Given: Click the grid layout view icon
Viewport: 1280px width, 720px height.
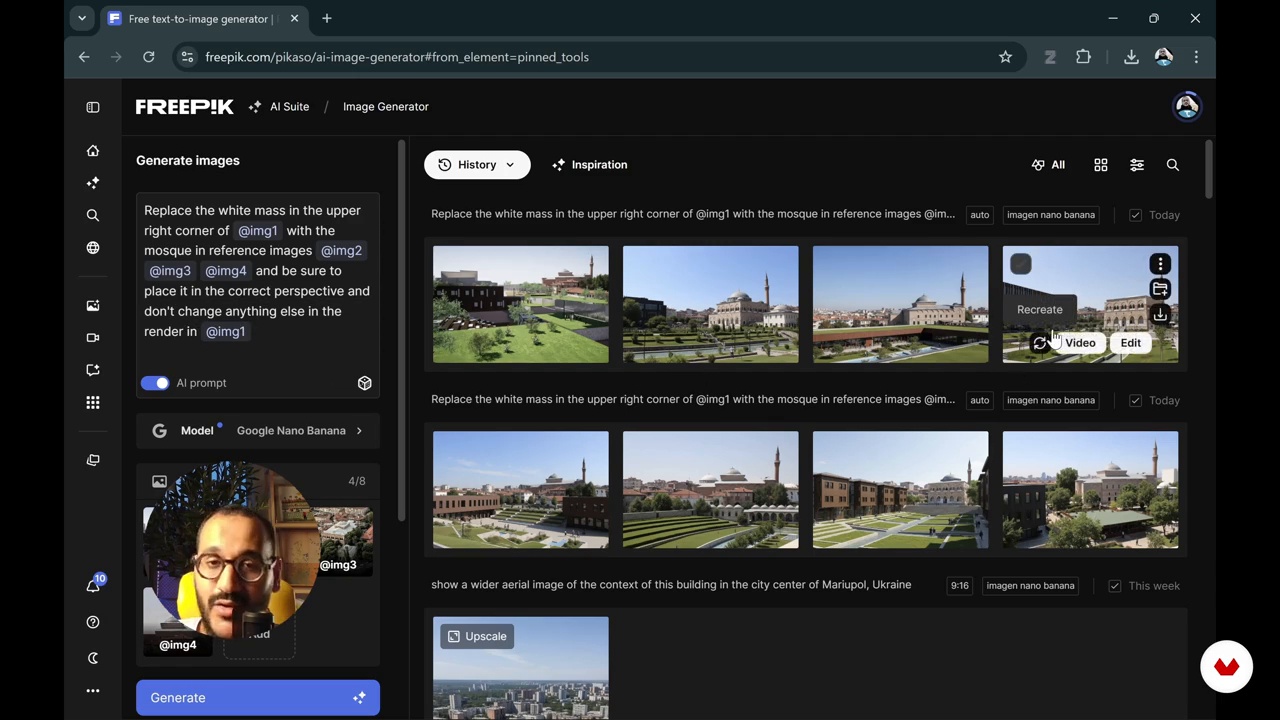Looking at the screenshot, I should (1100, 165).
